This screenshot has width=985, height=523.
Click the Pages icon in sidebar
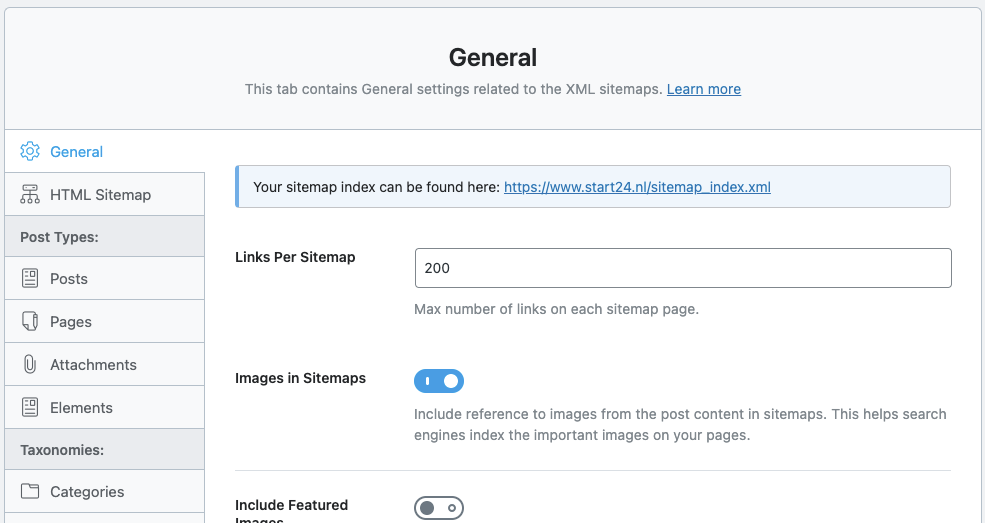[30, 322]
